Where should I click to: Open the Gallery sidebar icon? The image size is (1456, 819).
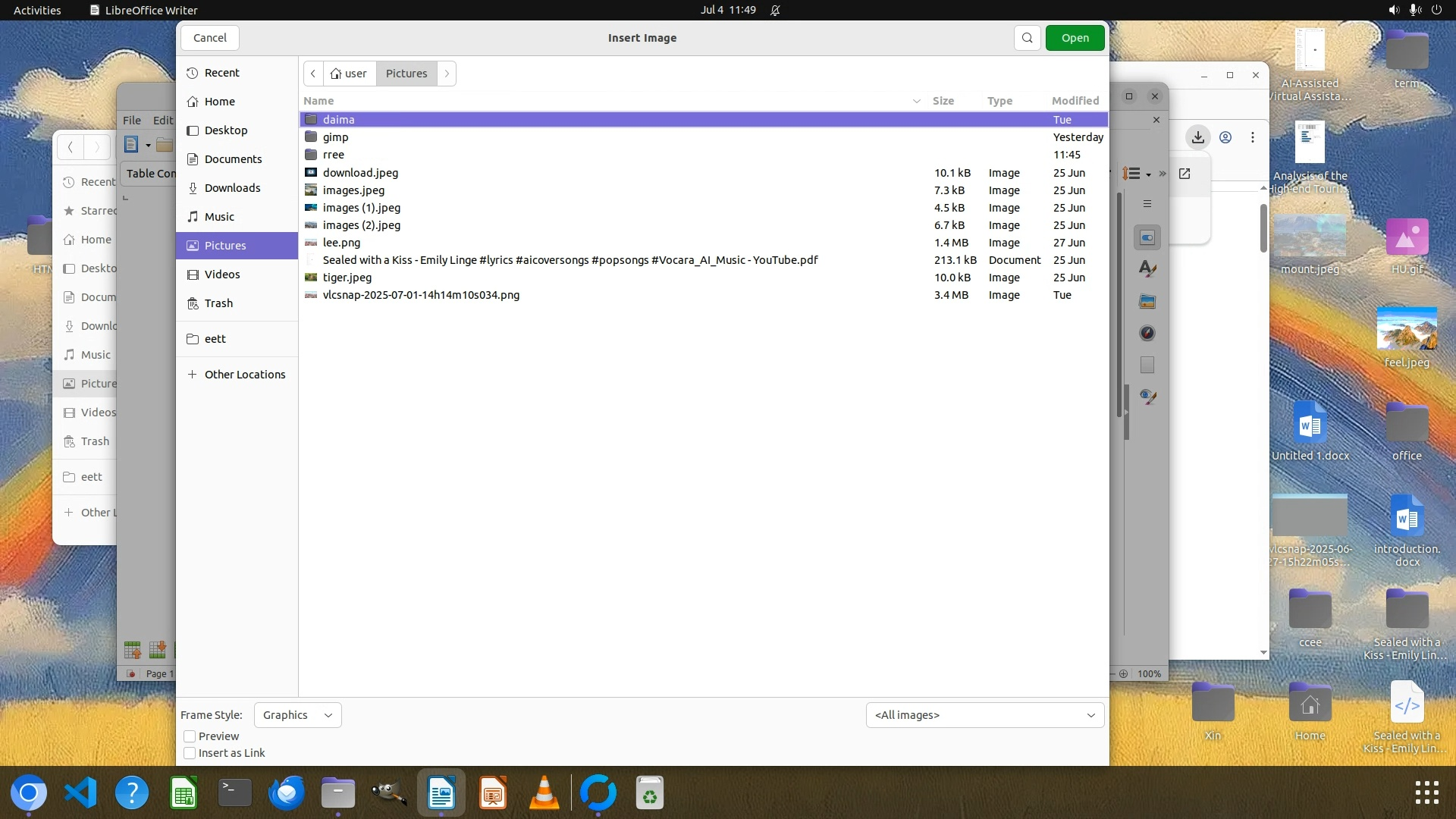click(x=1147, y=302)
